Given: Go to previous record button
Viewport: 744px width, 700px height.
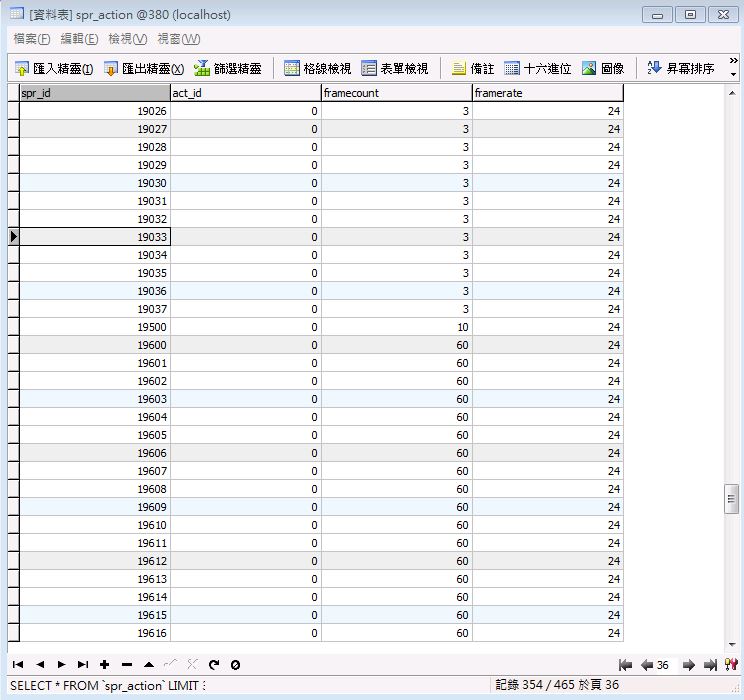Looking at the screenshot, I should (x=40, y=664).
